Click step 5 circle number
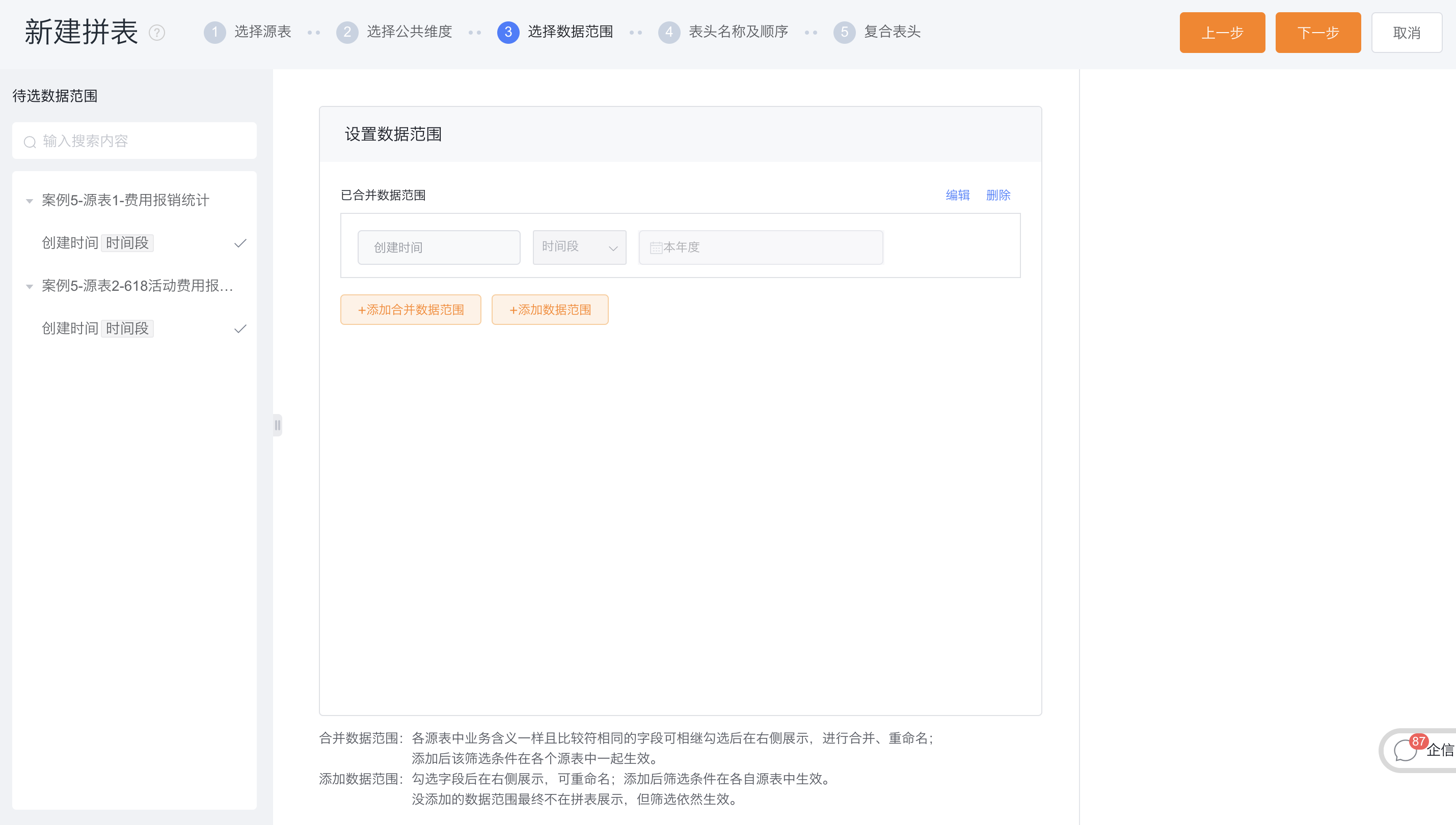Image resolution: width=1456 pixels, height=825 pixels. (x=845, y=32)
